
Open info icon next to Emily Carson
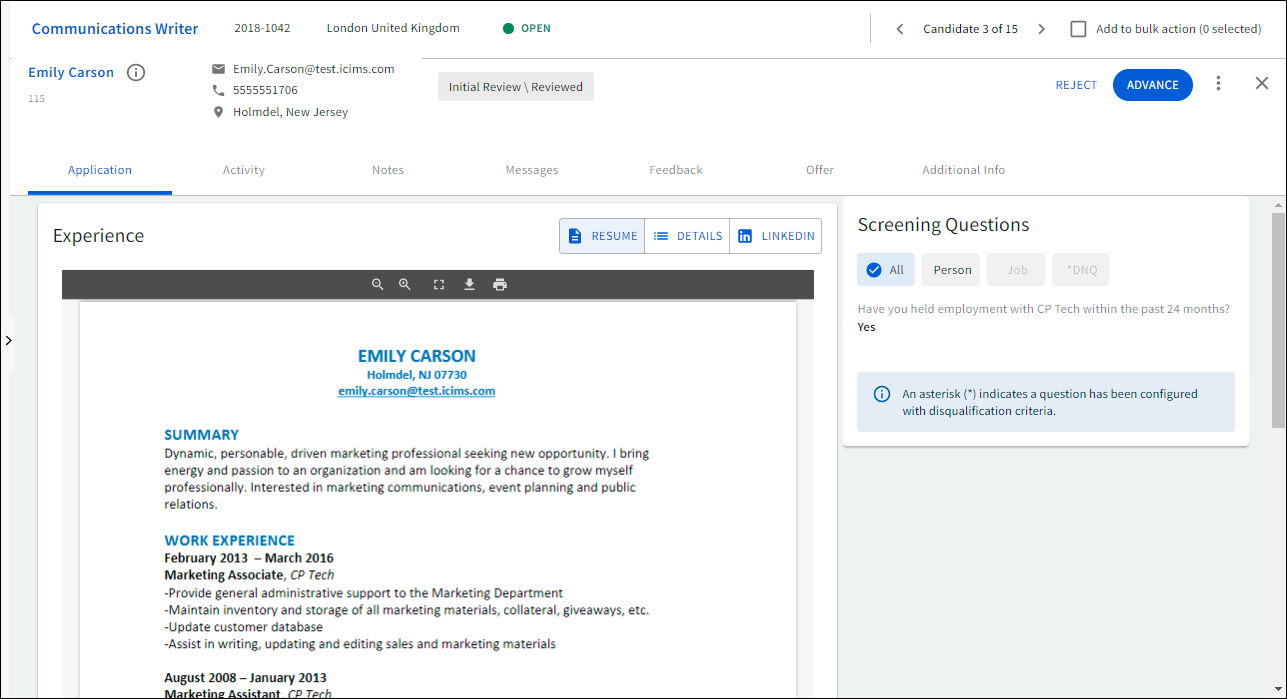(136, 73)
